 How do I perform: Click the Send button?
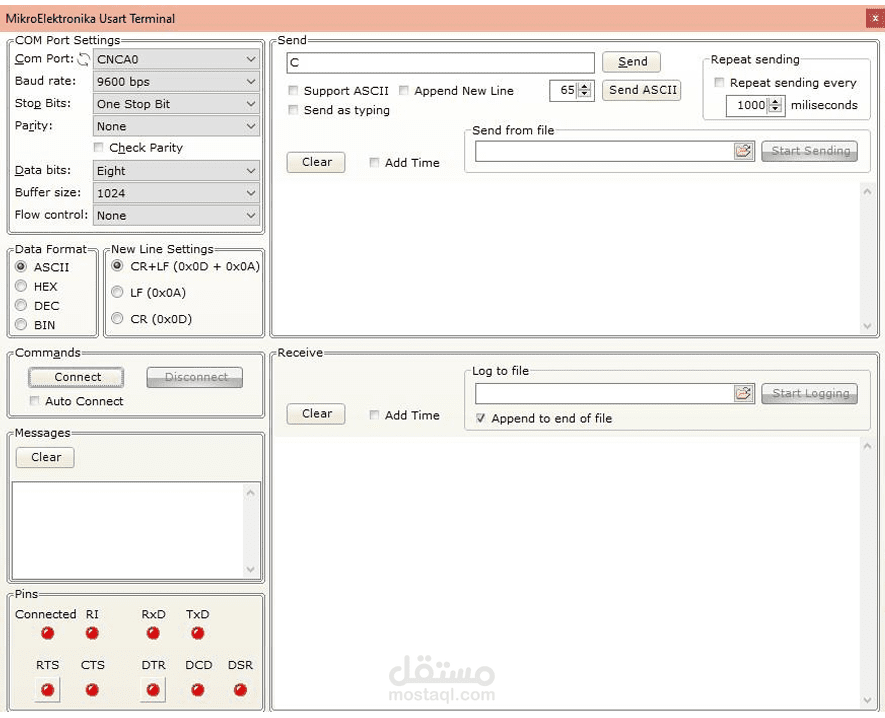coord(632,62)
